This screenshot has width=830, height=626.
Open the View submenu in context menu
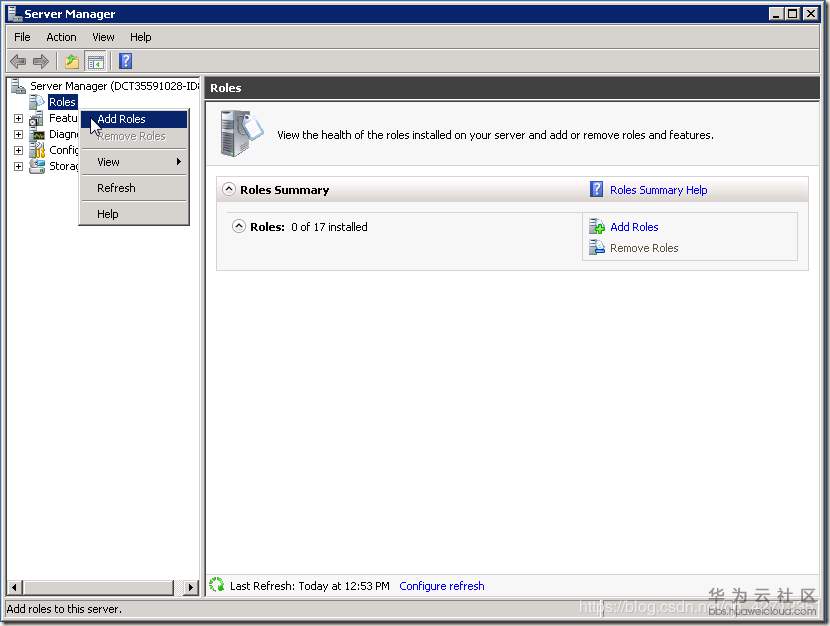[134, 162]
